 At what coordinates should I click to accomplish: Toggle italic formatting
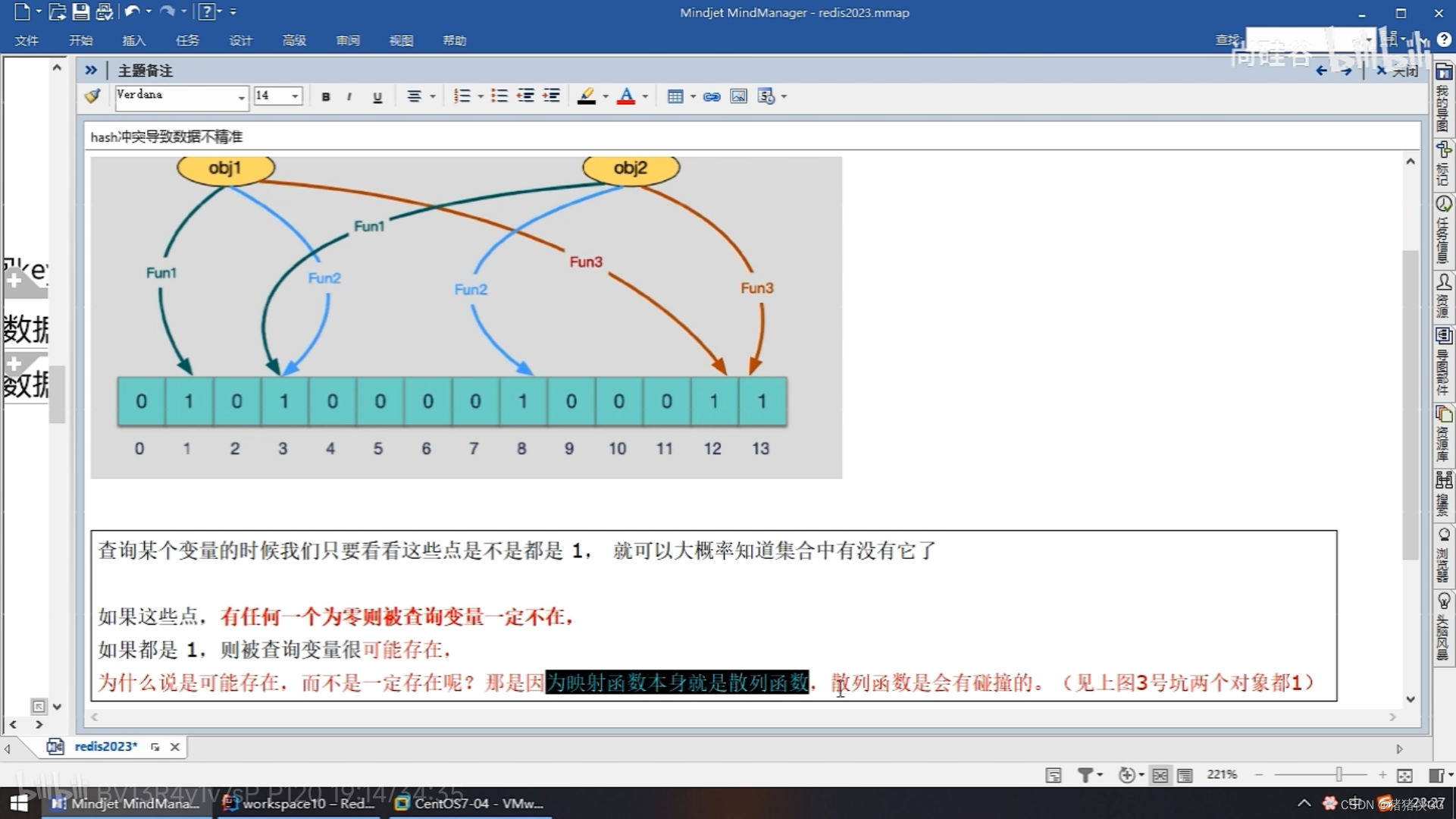click(x=349, y=96)
